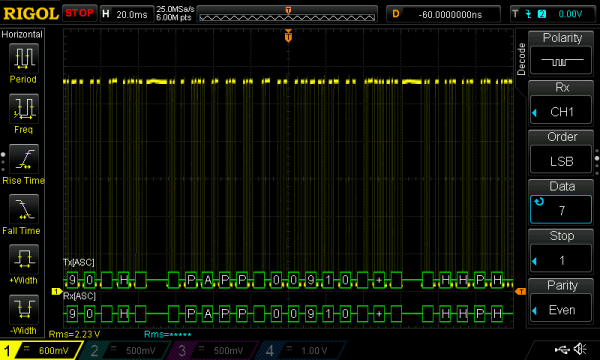Click the cyan Rms=***** readout

click(168, 334)
